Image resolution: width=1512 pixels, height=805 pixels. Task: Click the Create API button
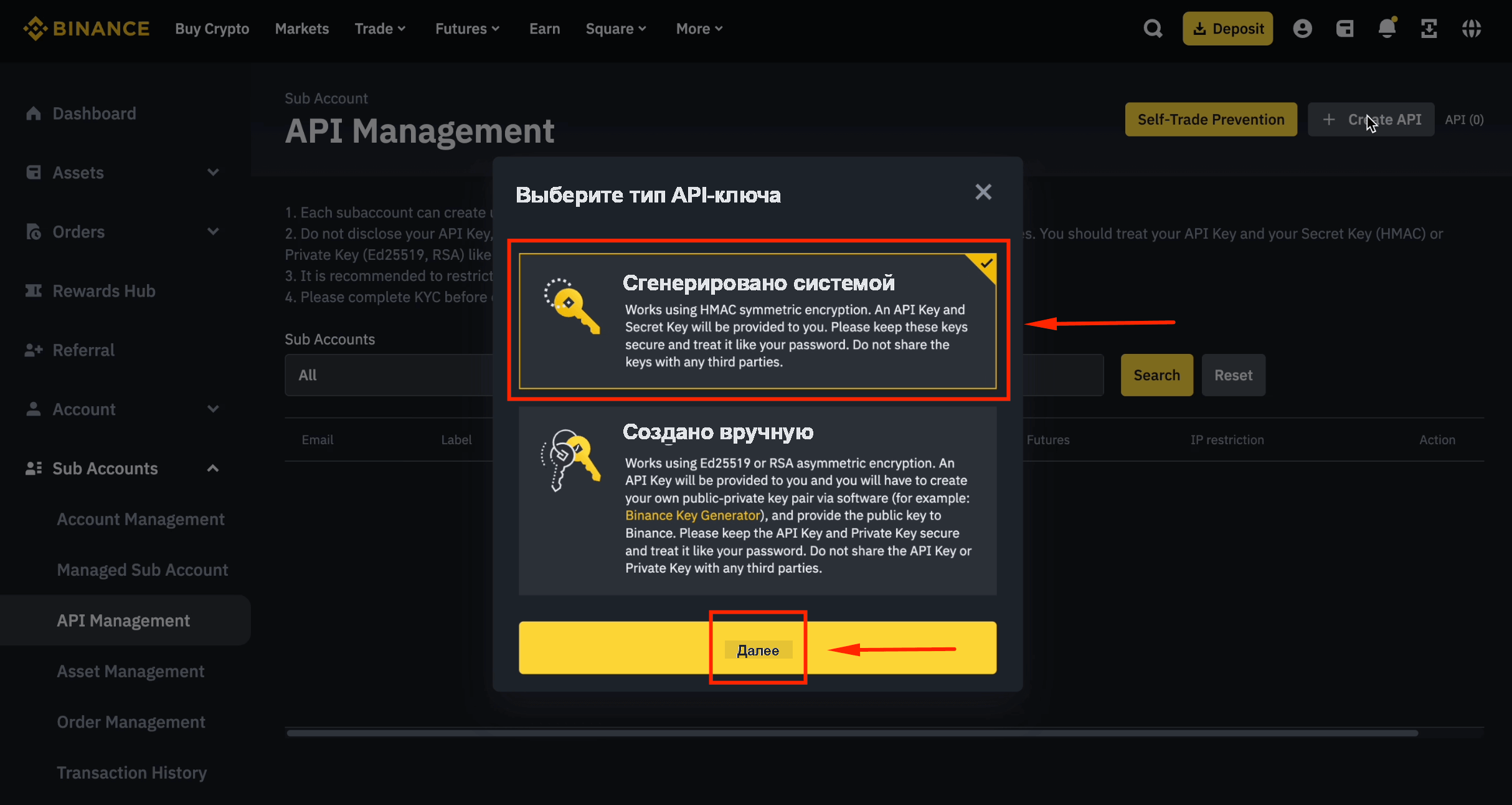tap(1371, 120)
